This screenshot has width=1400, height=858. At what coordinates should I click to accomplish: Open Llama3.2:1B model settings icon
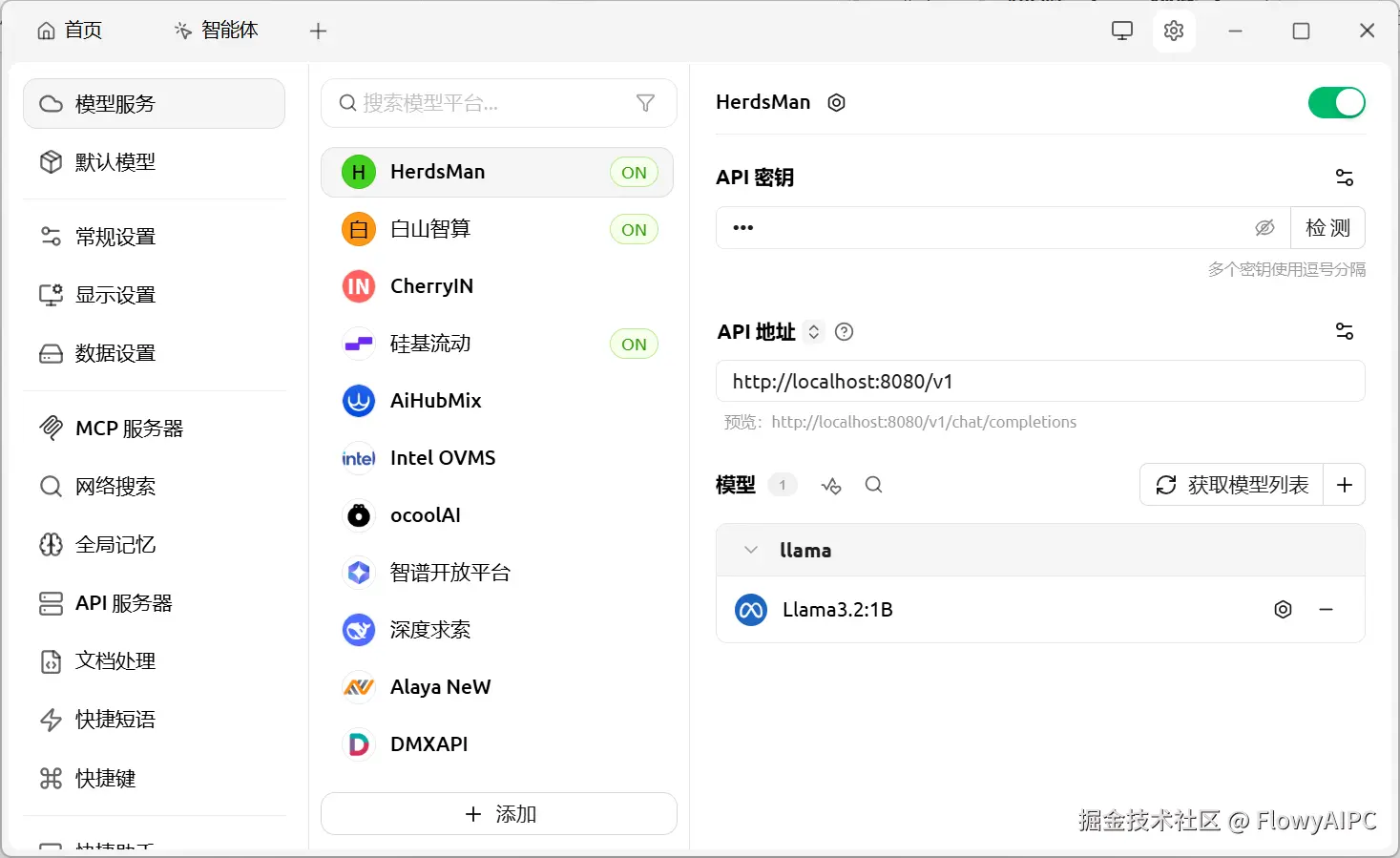tap(1283, 609)
